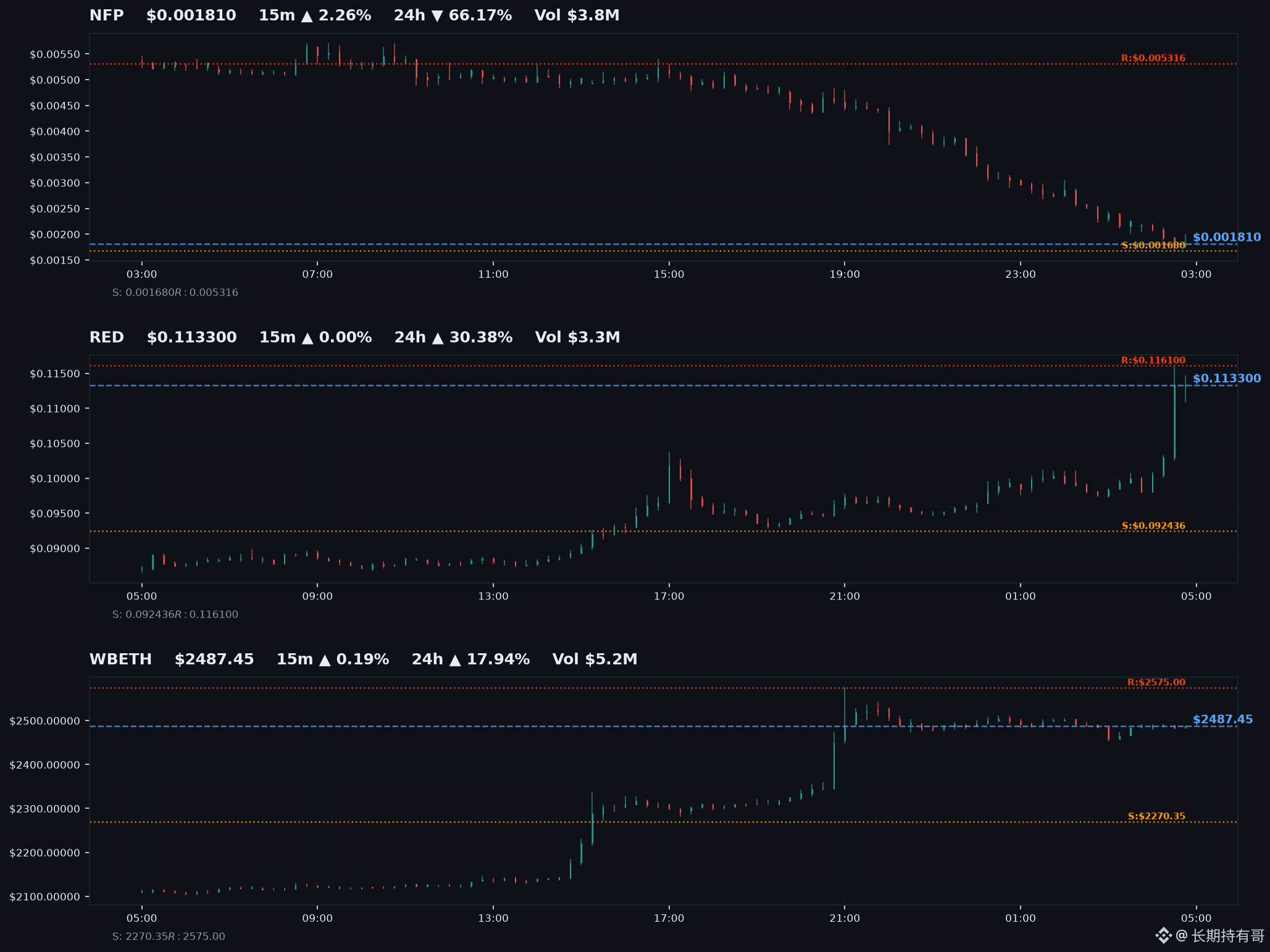Click the 19:00 time label on the NFP chart

point(845,274)
